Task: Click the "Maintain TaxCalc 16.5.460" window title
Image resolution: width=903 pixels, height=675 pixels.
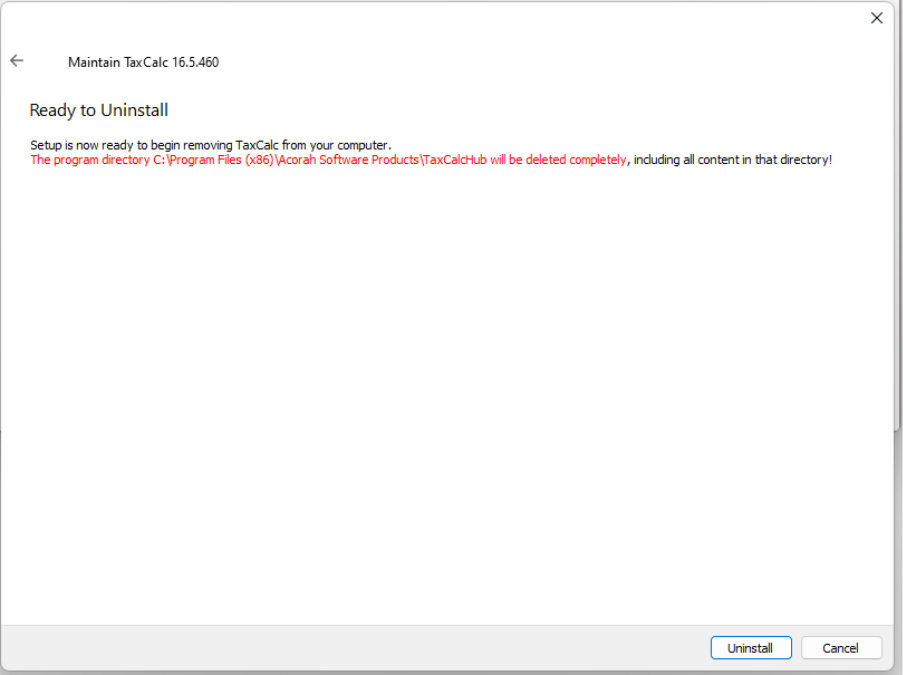Action: coord(143,62)
